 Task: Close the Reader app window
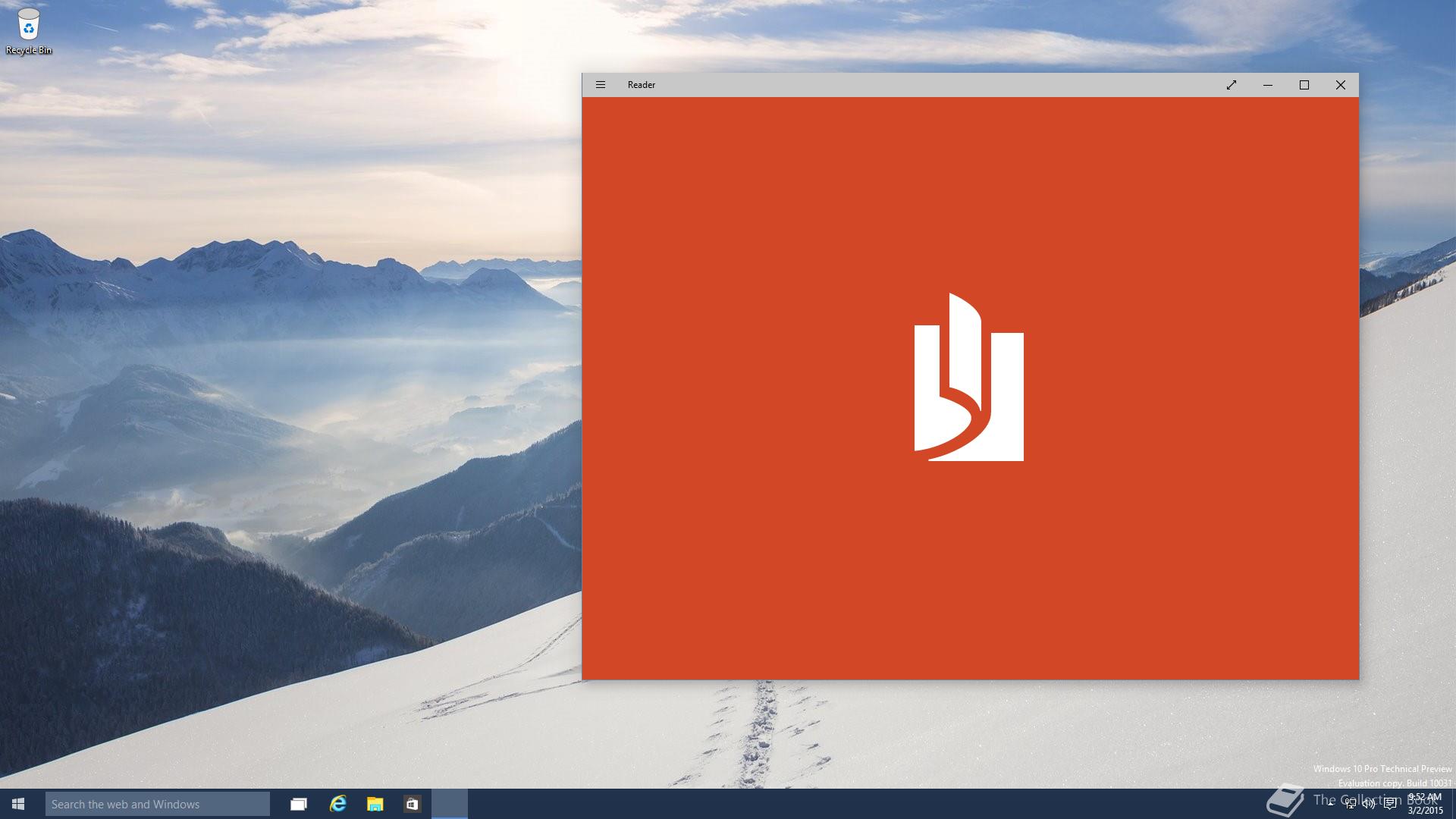click(1340, 85)
